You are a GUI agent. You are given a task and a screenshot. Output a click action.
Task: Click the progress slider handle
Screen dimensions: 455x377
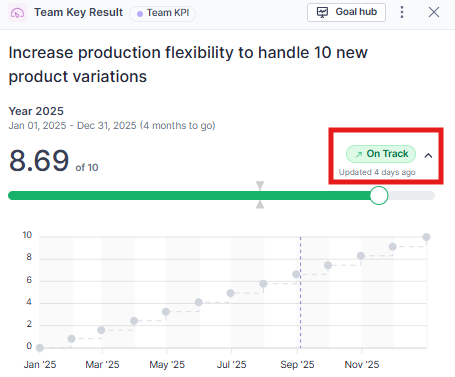pos(379,195)
